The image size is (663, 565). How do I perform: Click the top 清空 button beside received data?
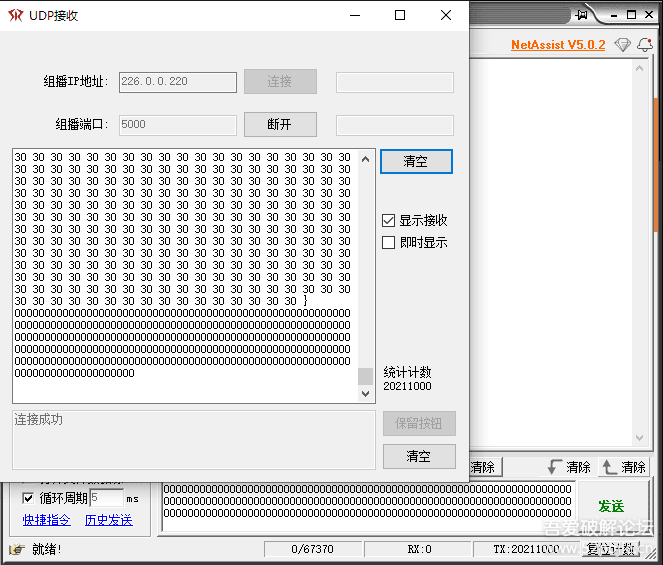click(416, 161)
